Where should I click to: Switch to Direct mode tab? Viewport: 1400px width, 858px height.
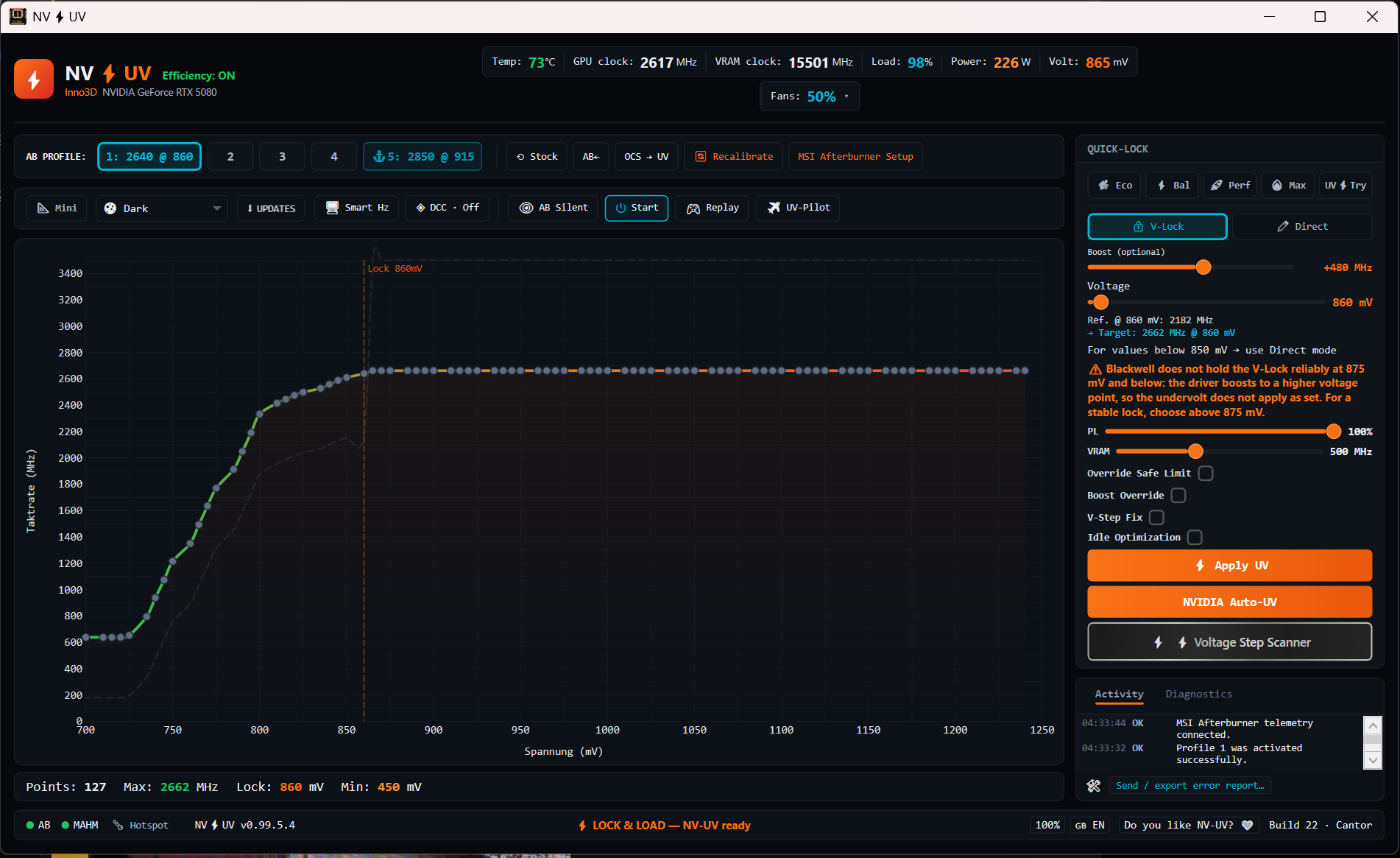pos(1302,226)
